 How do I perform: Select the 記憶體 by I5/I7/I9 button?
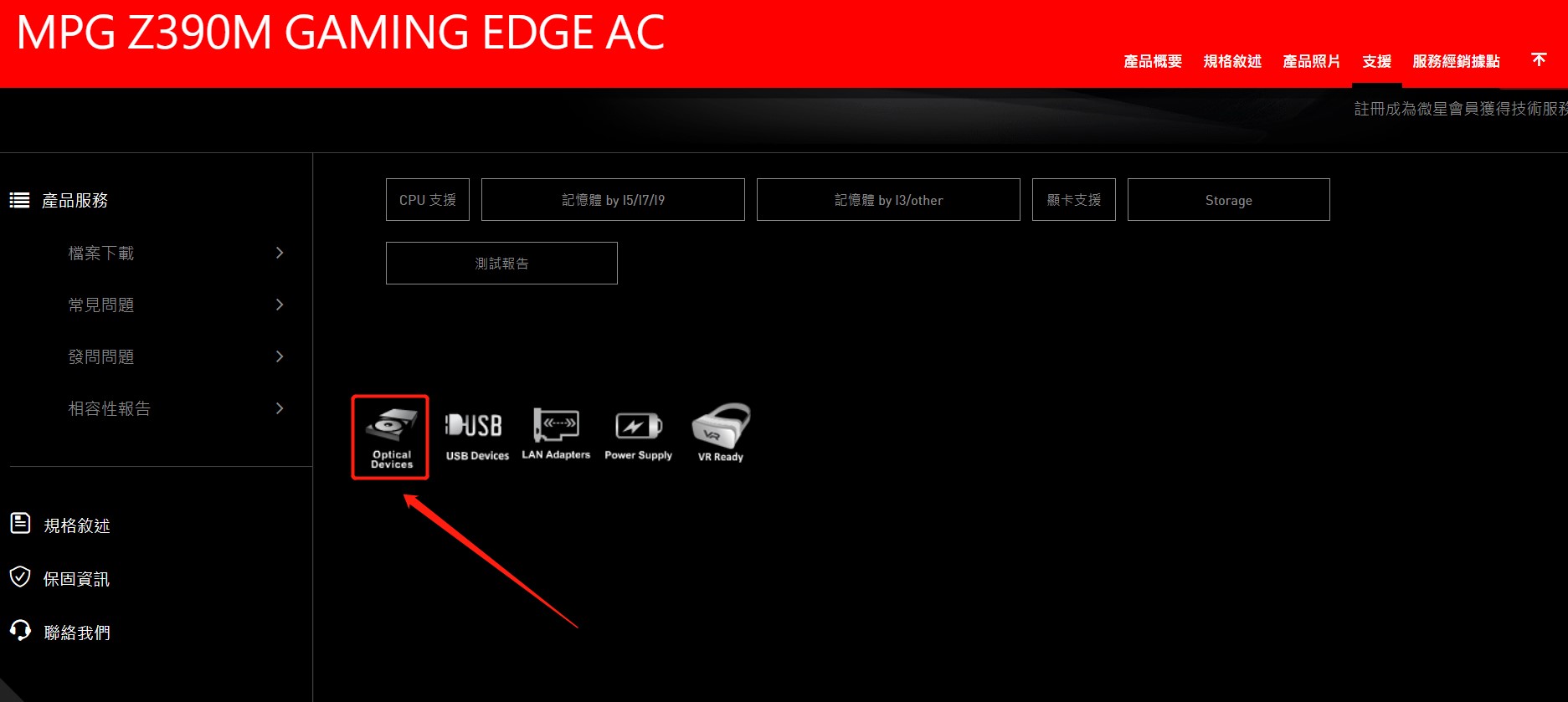[x=613, y=200]
